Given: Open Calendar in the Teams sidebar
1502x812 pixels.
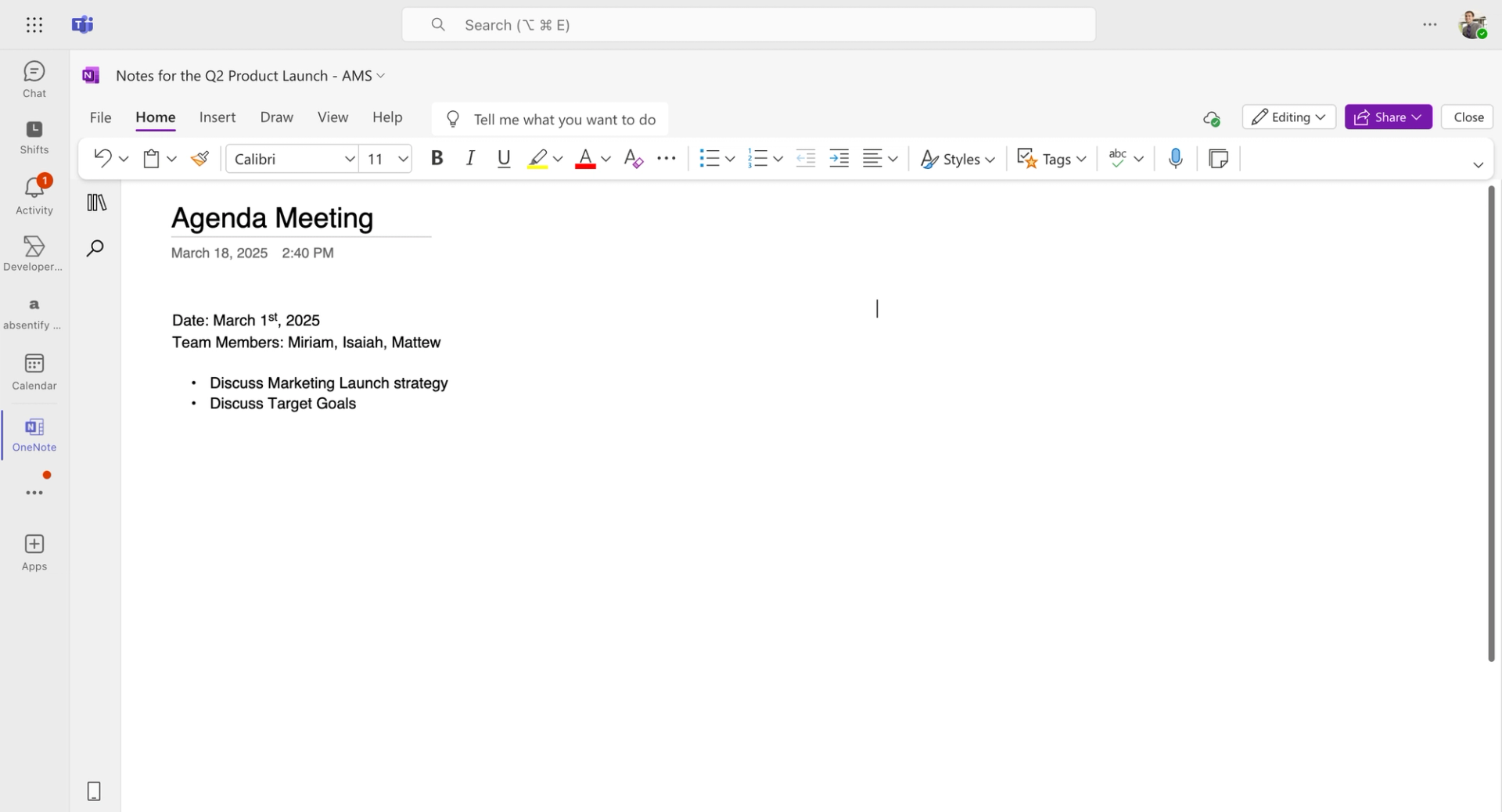Looking at the screenshot, I should [x=34, y=372].
